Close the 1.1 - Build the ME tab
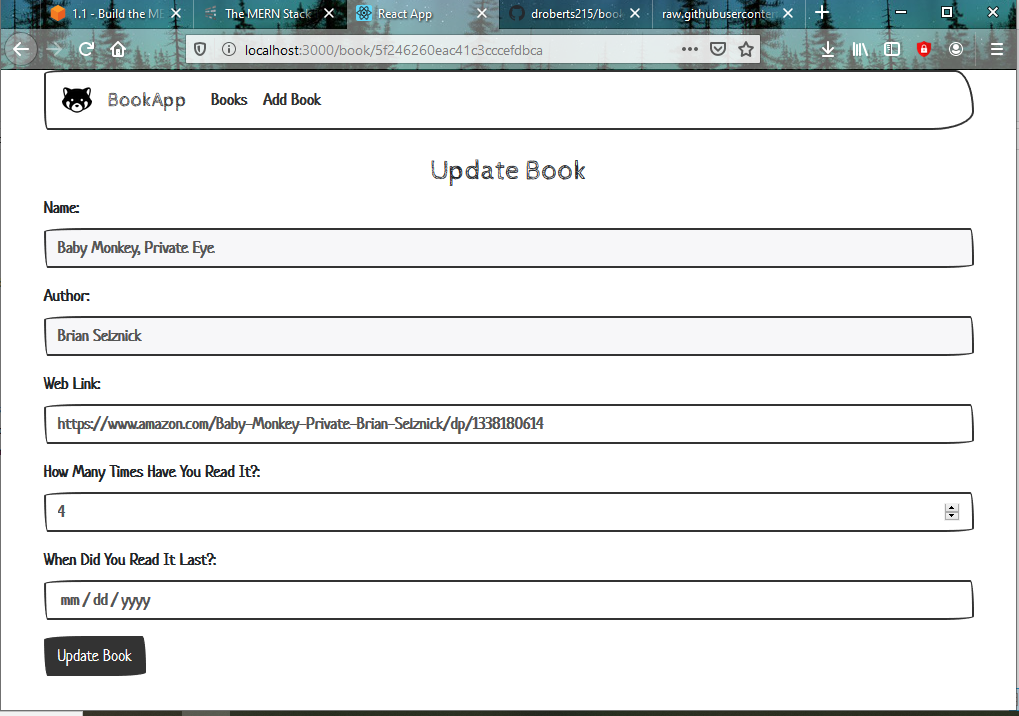This screenshot has height=716, width=1019. 175,14
